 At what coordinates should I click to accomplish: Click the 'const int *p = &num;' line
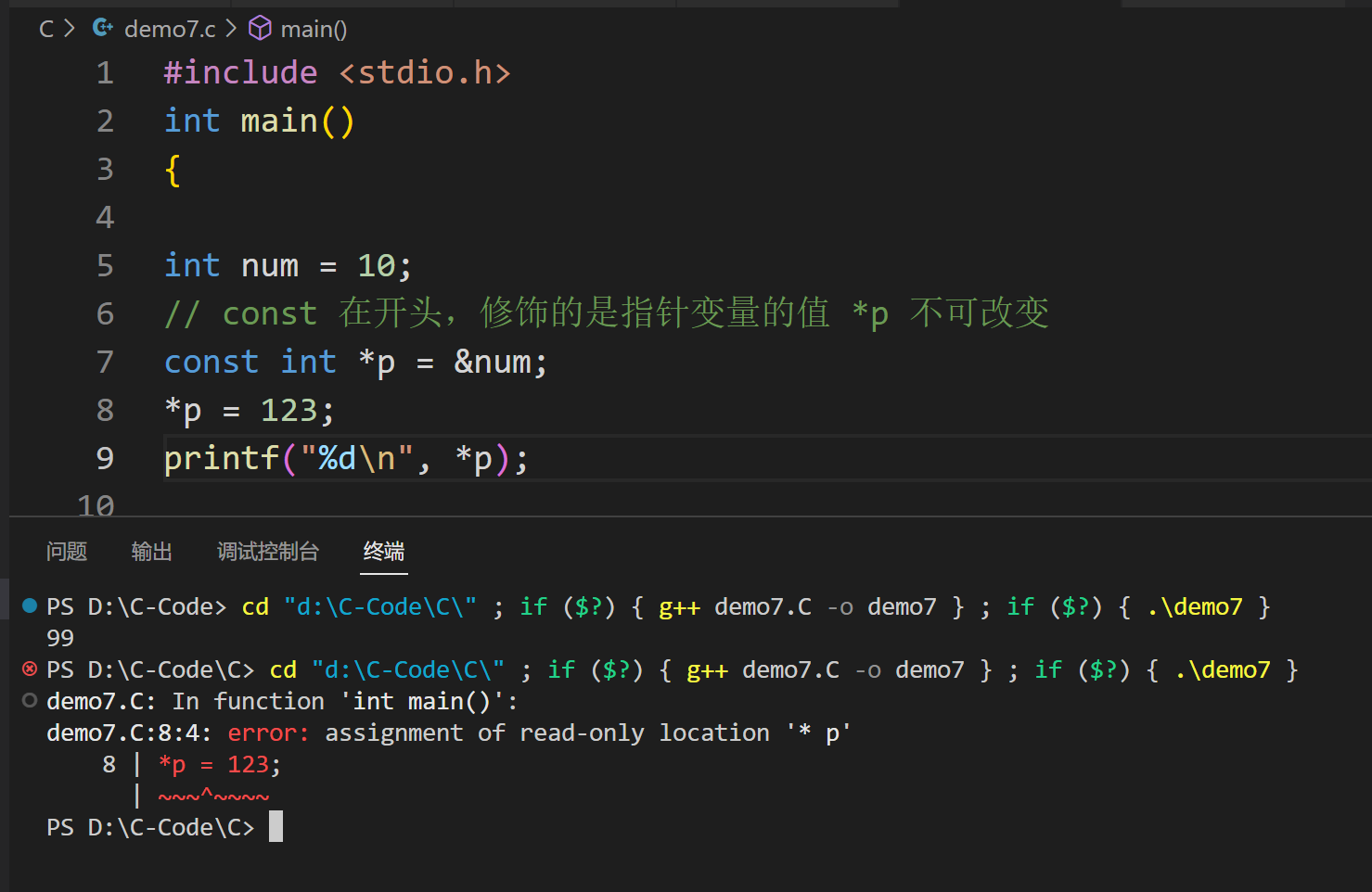tap(356, 363)
